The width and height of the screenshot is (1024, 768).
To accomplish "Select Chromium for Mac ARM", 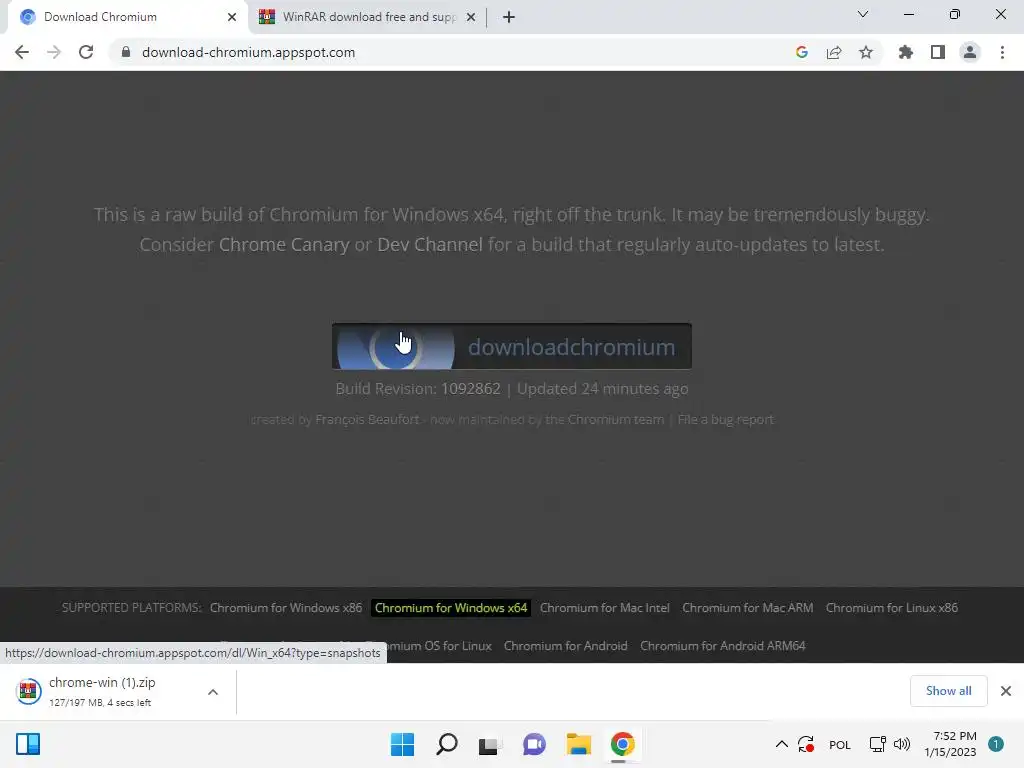I will (748, 608).
